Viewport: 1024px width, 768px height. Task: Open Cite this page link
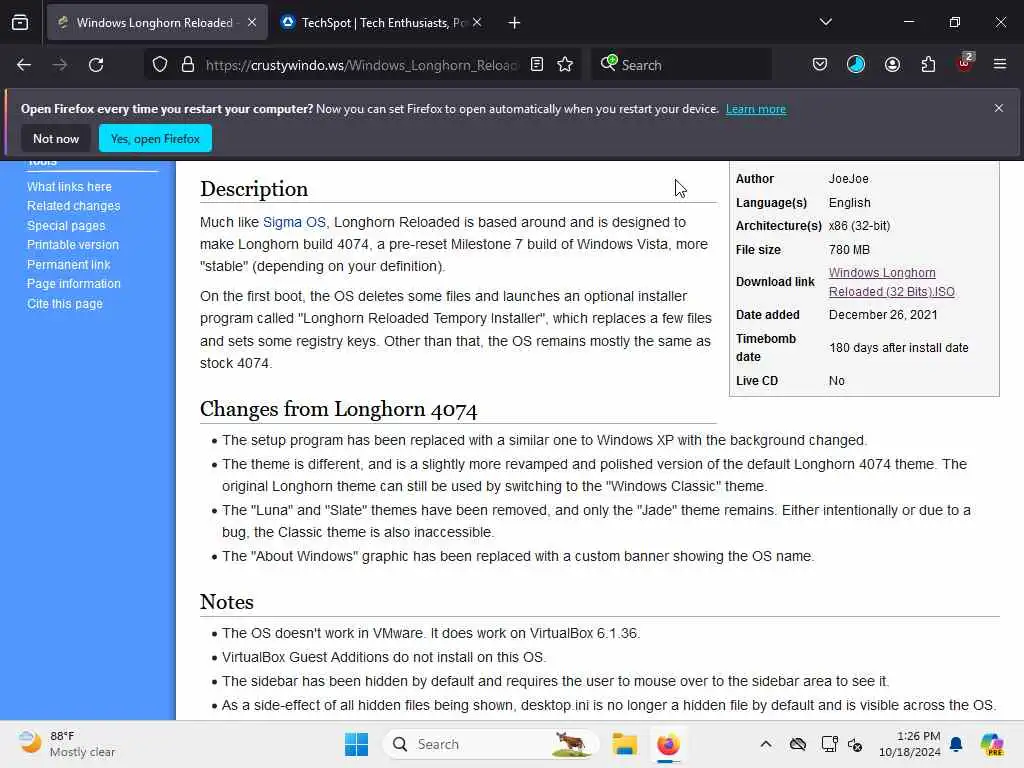click(x=65, y=304)
